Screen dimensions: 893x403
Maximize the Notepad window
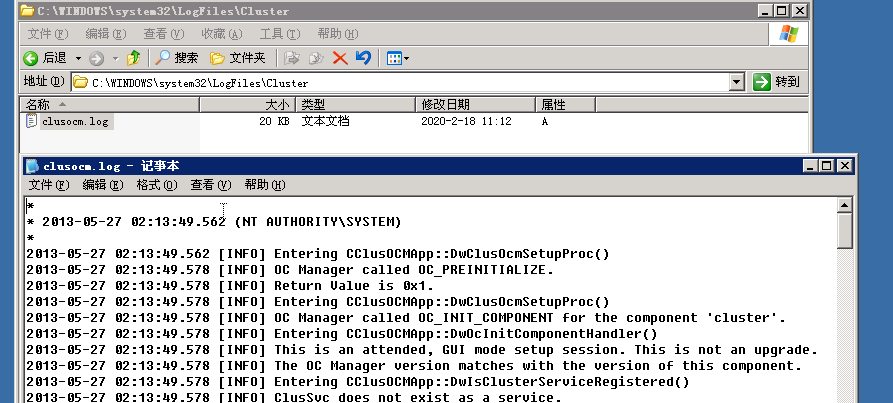828,166
